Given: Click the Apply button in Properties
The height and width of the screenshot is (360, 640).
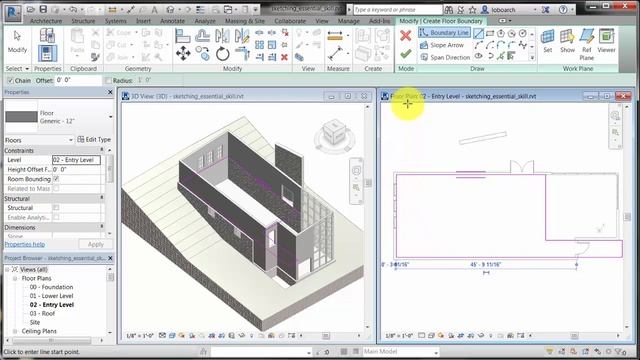Looking at the screenshot, I should 96,244.
